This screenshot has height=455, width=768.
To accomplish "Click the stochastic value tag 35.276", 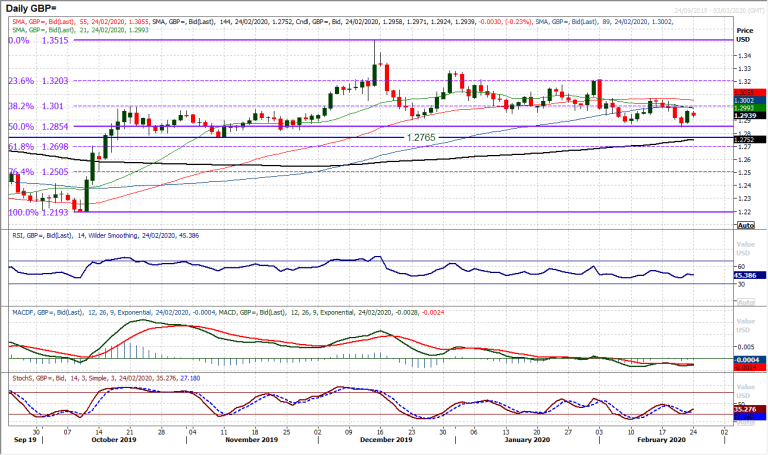I will (x=750, y=409).
